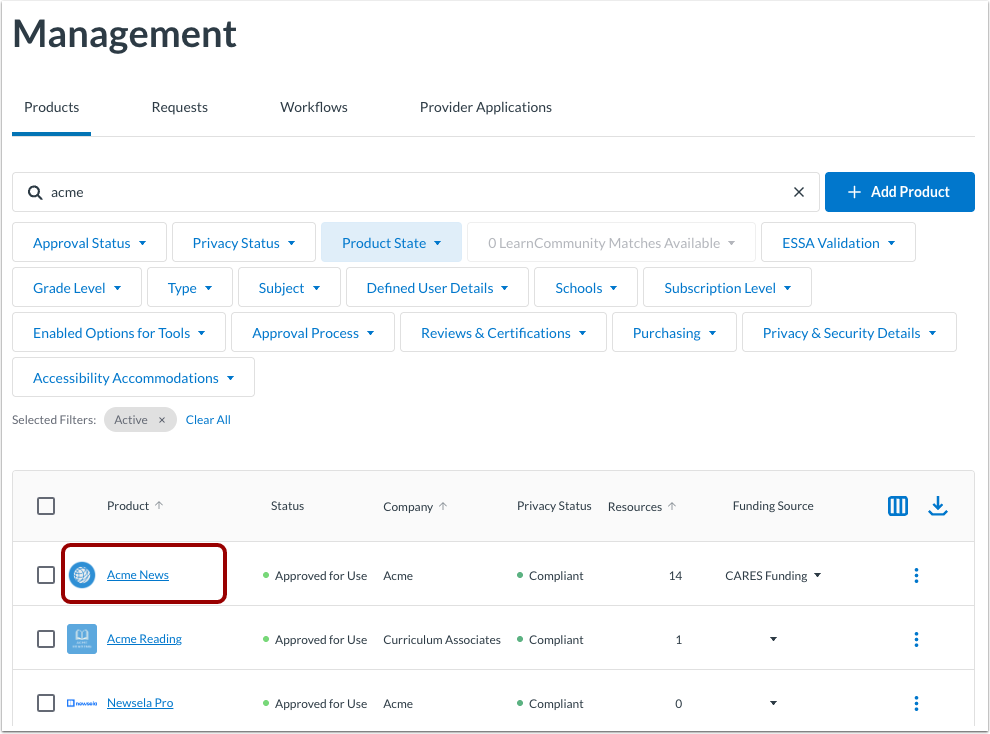Image resolution: width=990 pixels, height=734 pixels.
Task: Switch to the Requests tab
Action: (x=179, y=107)
